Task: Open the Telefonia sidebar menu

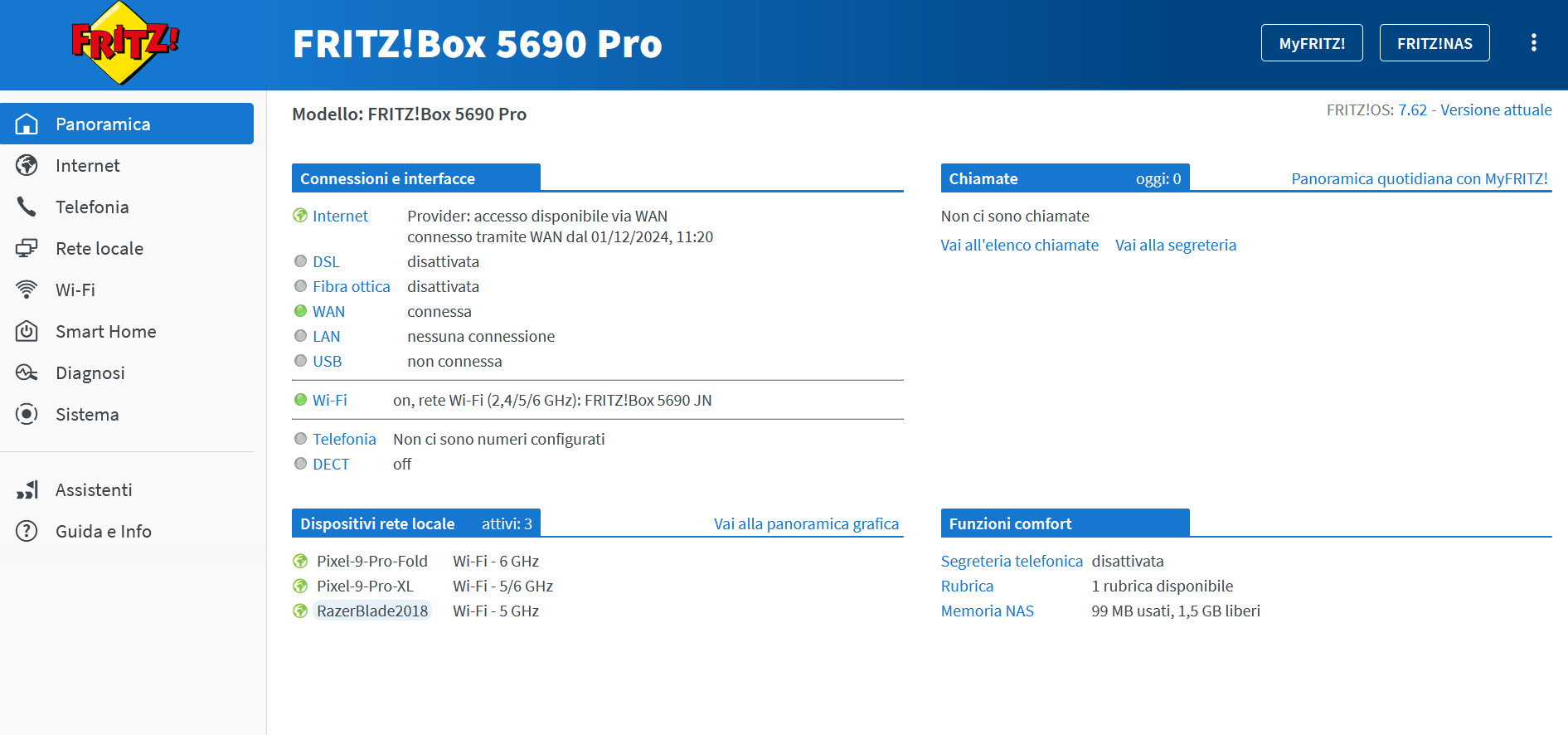Action: (127, 207)
